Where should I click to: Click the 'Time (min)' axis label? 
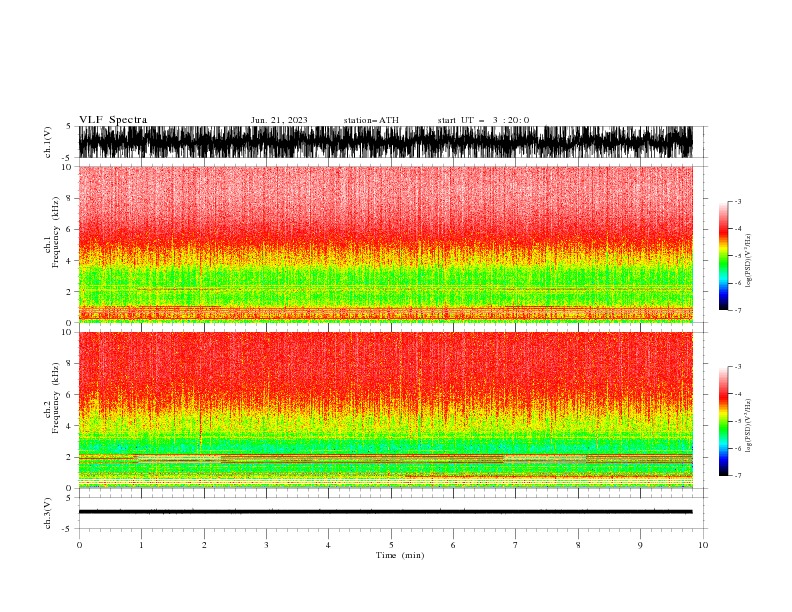coord(400,555)
